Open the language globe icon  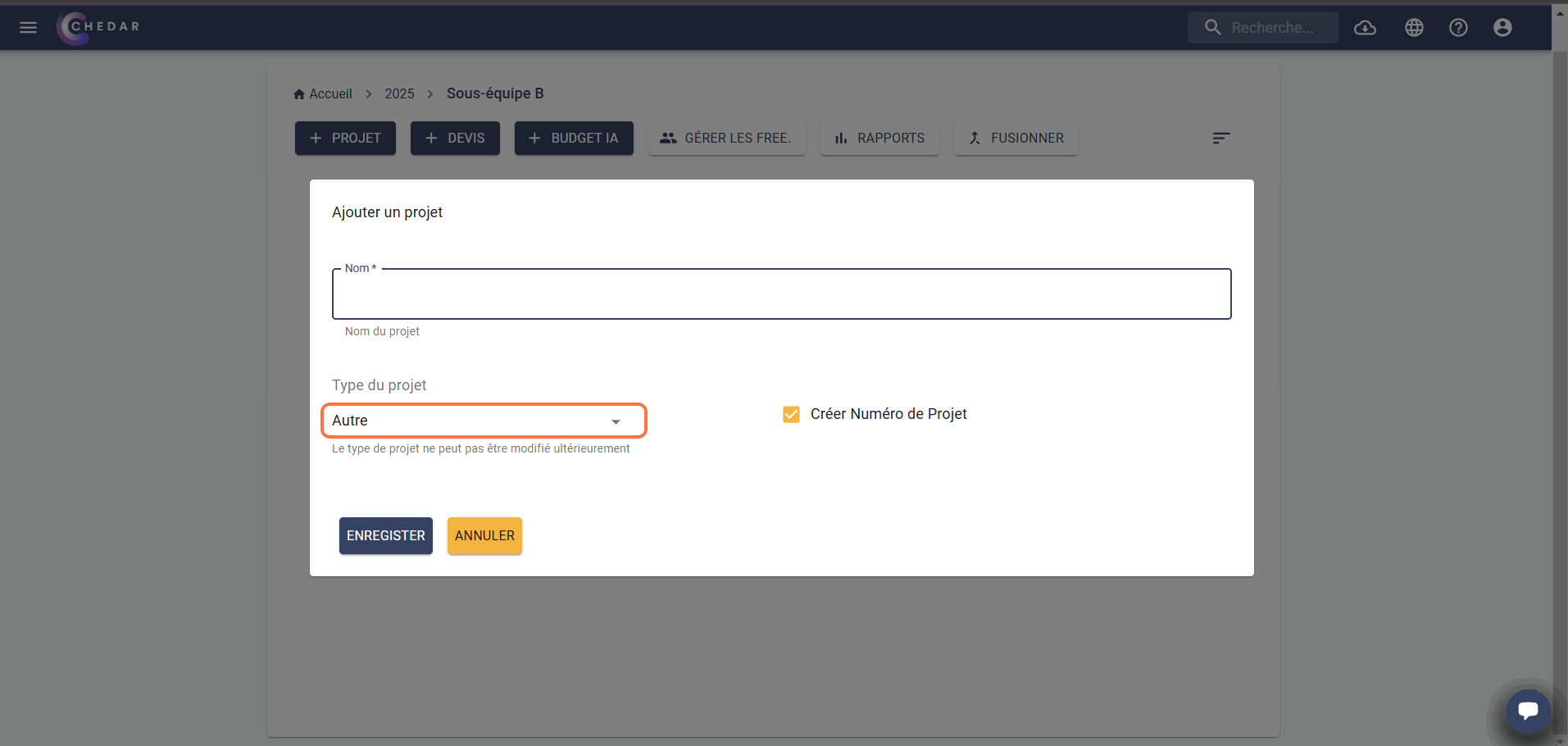pos(1414,27)
